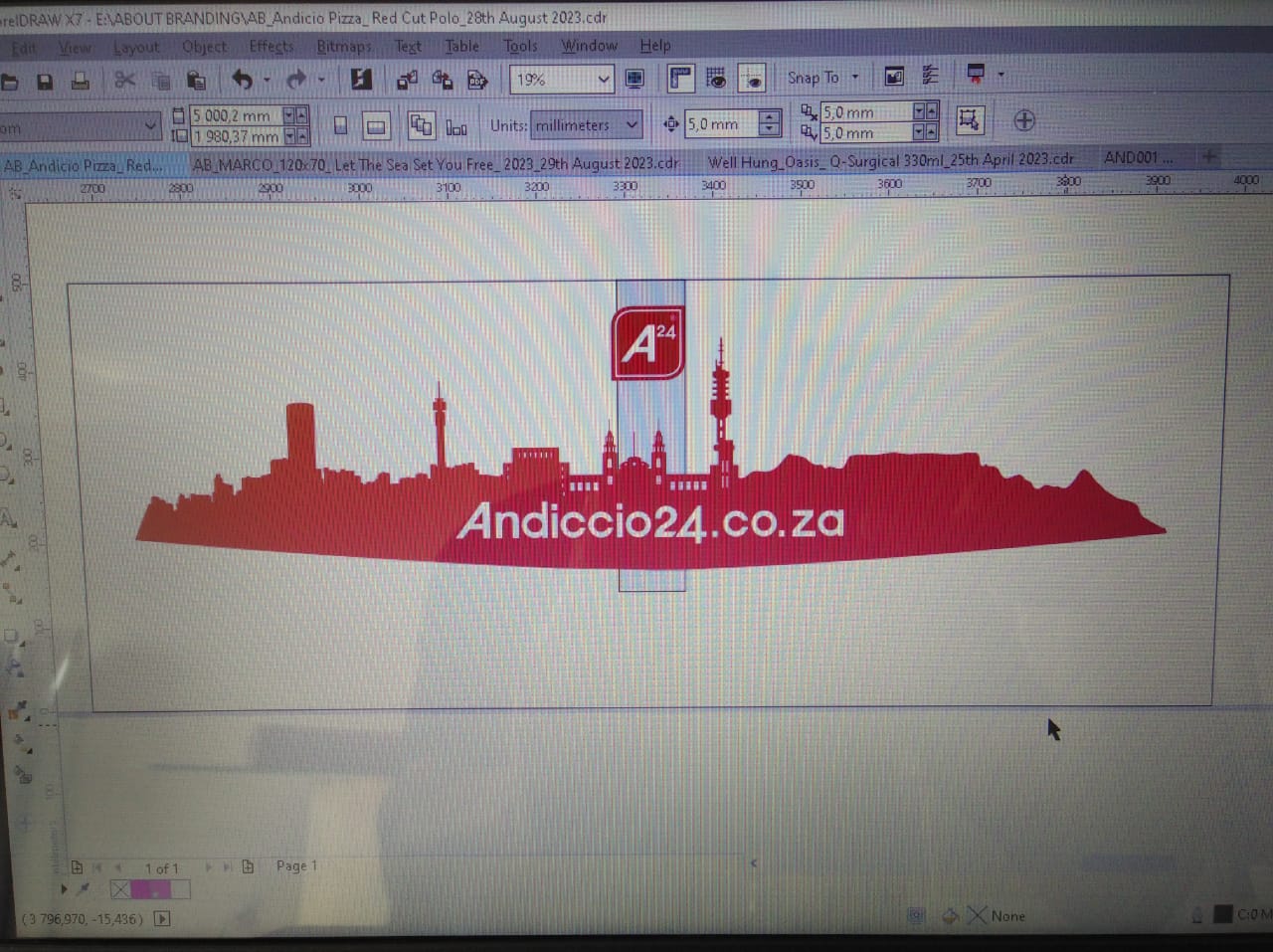Open the Units millimeters dropdown
Image resolution: width=1273 pixels, height=952 pixels.
[x=632, y=125]
